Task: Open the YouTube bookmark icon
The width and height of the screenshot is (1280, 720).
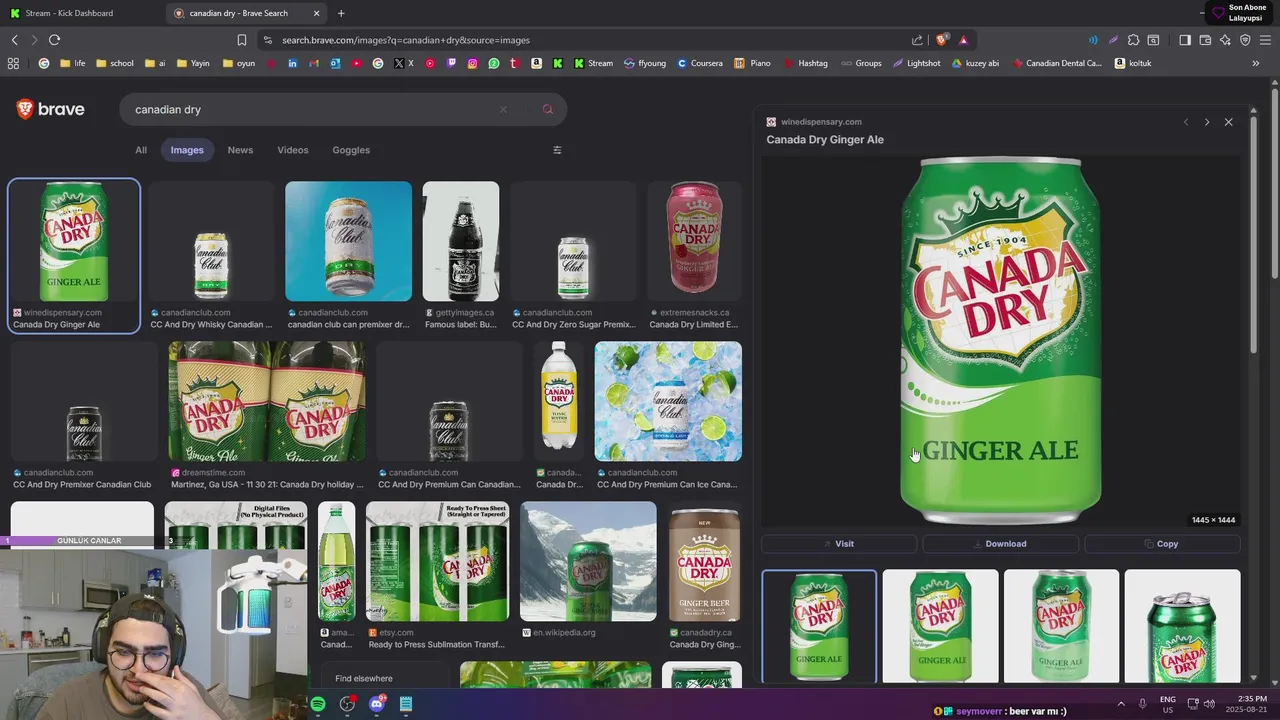Action: click(356, 63)
